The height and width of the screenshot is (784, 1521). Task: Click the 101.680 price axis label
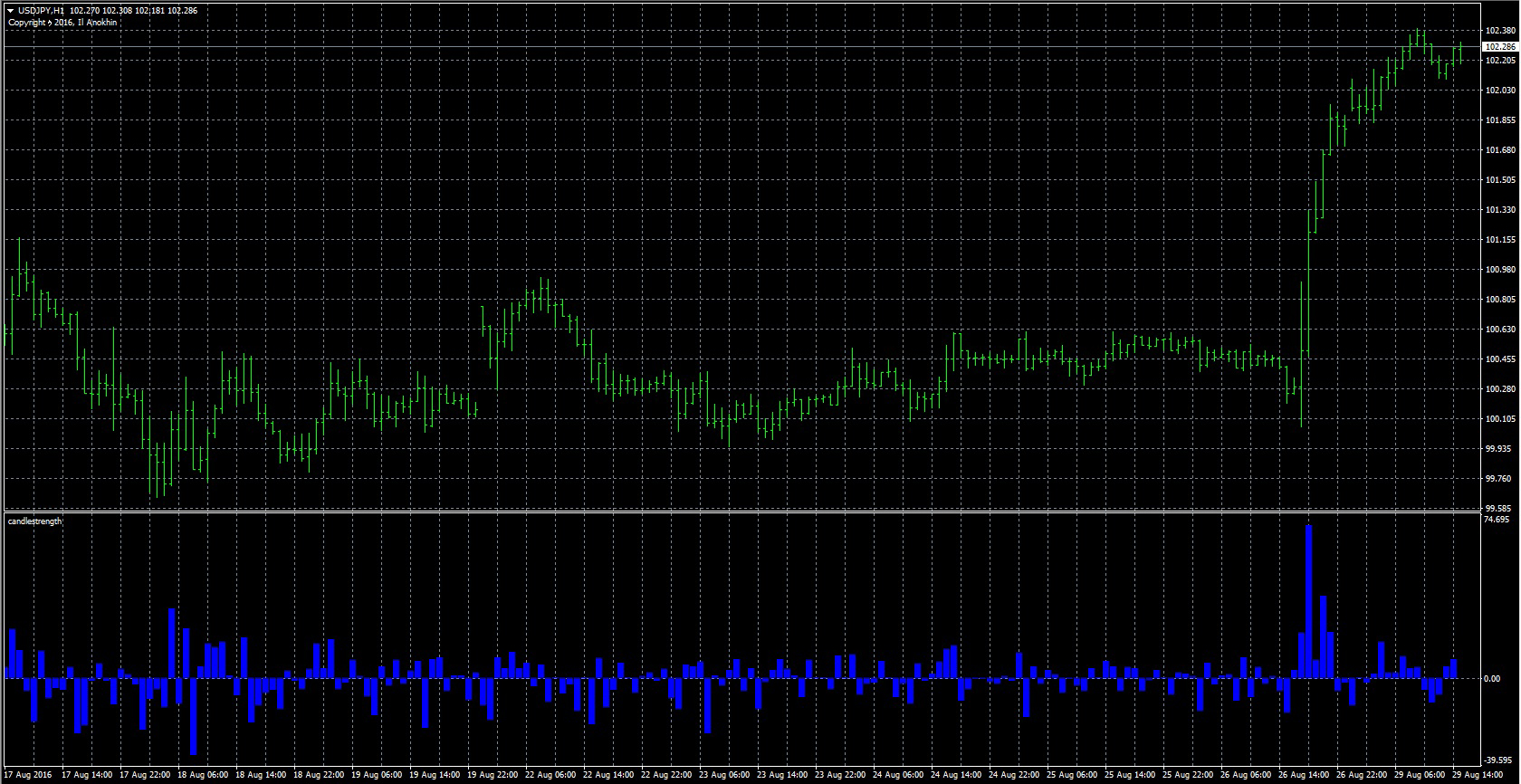(x=1500, y=150)
